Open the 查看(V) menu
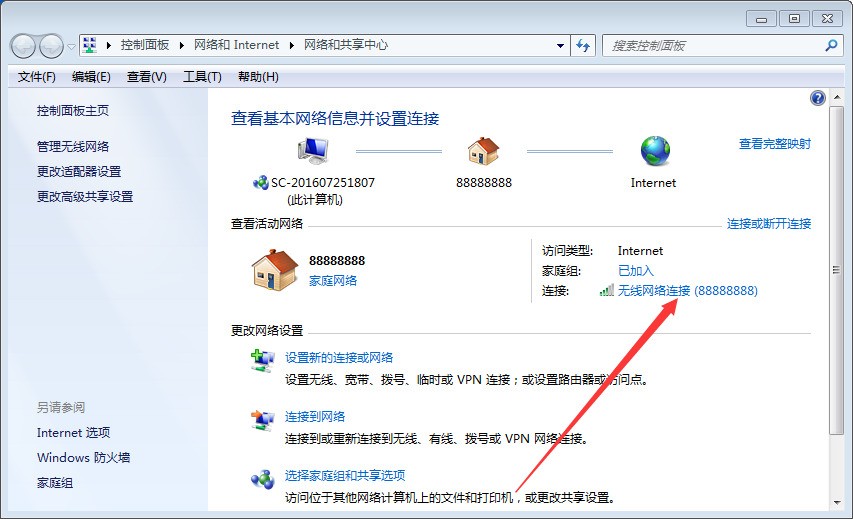The image size is (853, 519). pos(146,77)
